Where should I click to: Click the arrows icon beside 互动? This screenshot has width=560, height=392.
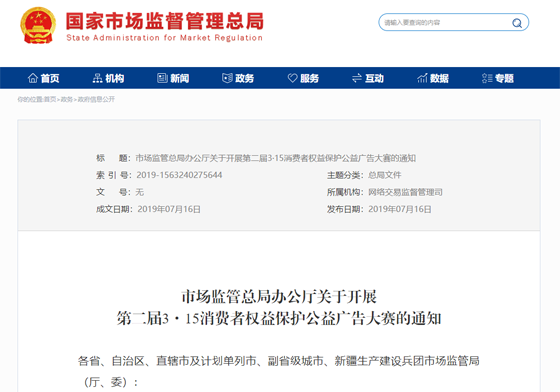357,78
